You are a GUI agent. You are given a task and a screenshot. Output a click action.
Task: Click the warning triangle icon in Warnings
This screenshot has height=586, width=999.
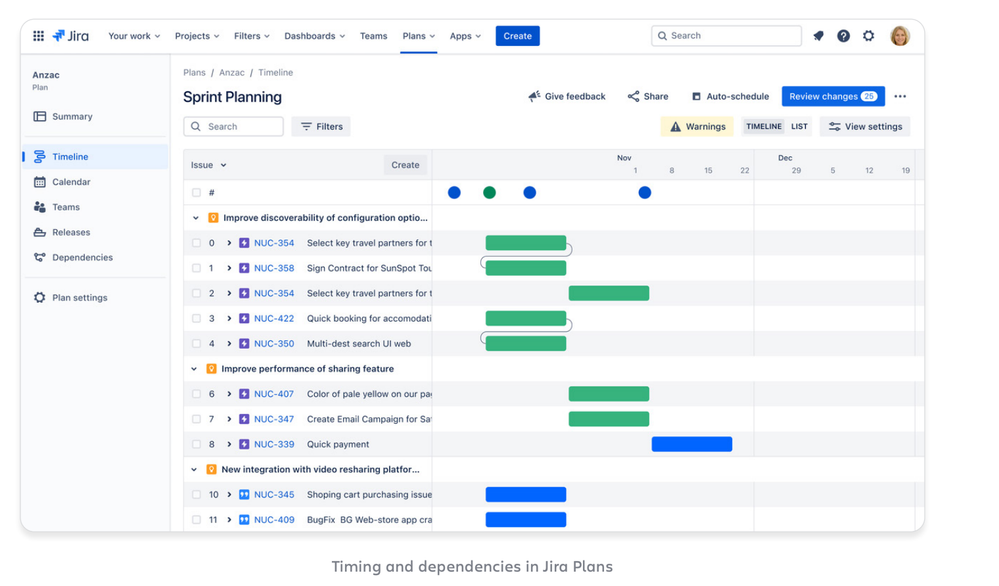tap(675, 127)
